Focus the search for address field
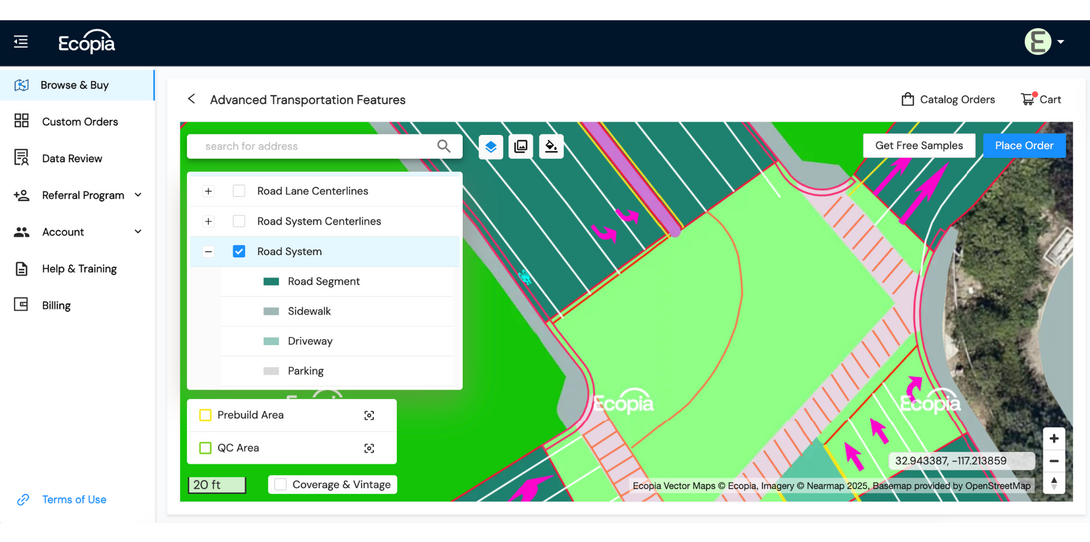 pos(324,146)
